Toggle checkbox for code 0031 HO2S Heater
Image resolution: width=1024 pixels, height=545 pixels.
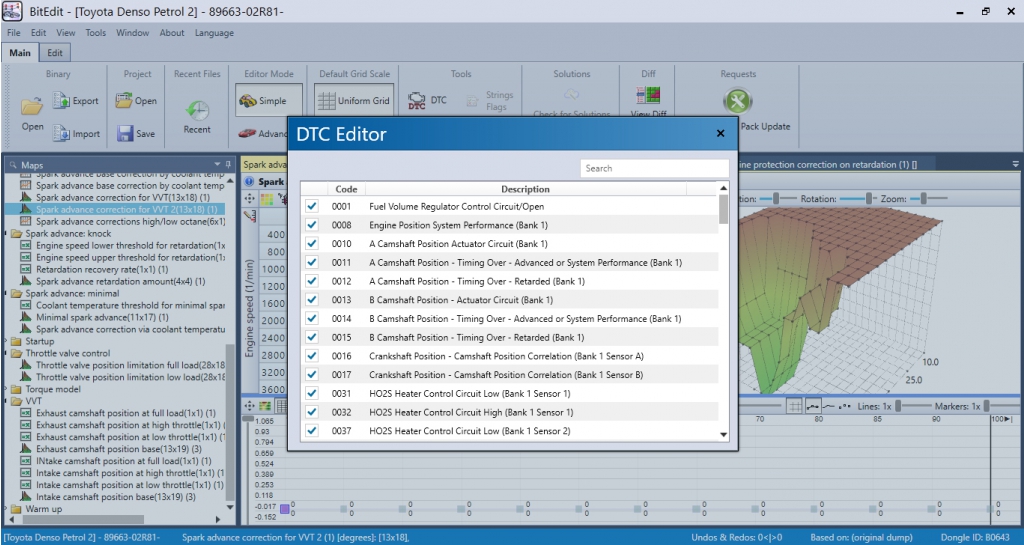tap(312, 394)
